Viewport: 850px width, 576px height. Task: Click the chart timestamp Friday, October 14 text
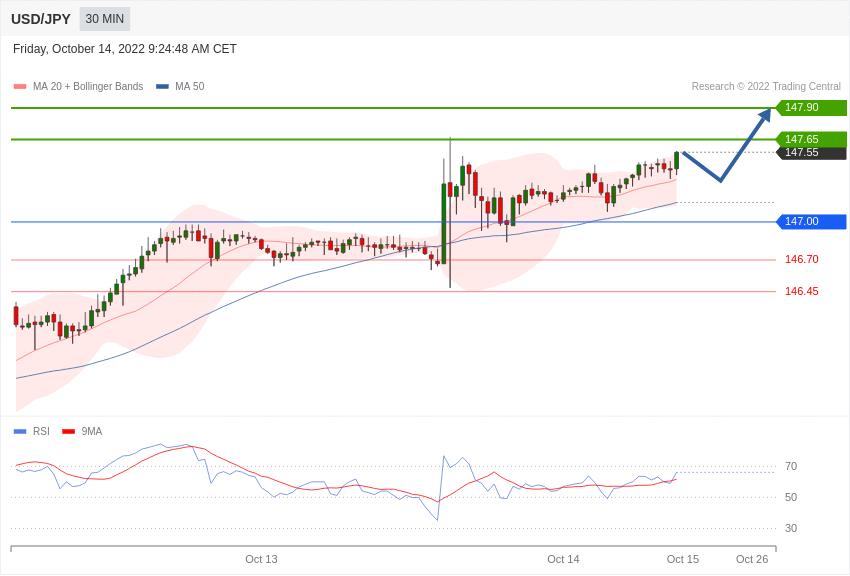pyautogui.click(x=125, y=49)
